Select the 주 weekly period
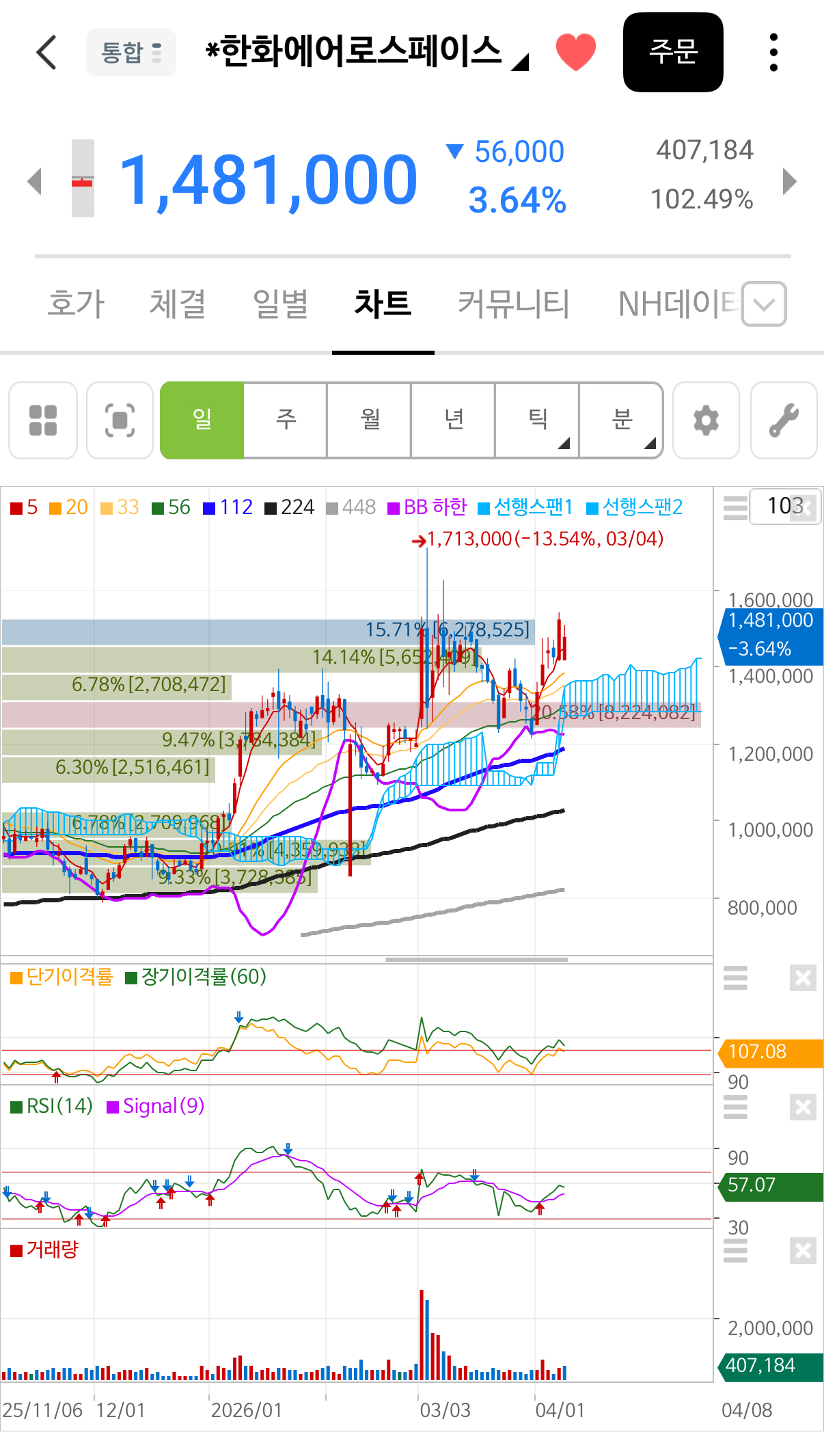This screenshot has height=1456, width=824. pyautogui.click(x=286, y=420)
